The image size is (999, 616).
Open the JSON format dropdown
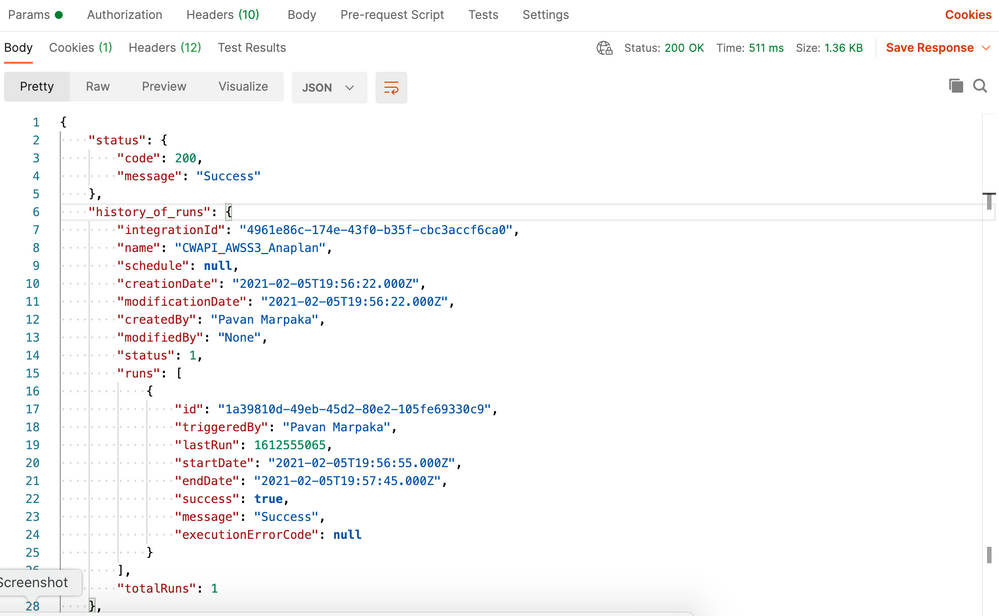pyautogui.click(x=329, y=87)
